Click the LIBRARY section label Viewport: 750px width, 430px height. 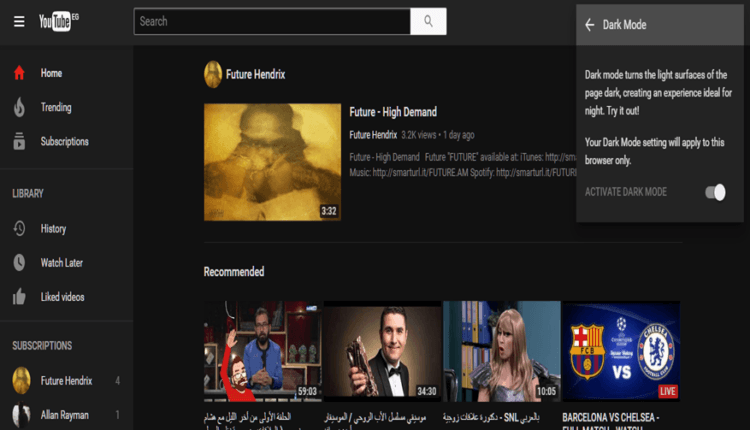pos(28,194)
